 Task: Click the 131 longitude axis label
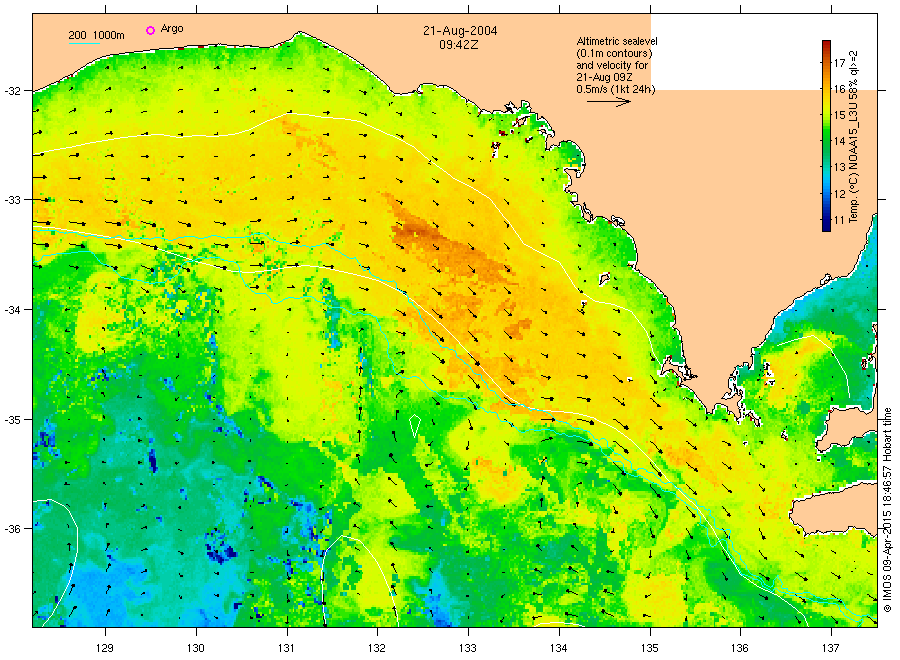286,648
